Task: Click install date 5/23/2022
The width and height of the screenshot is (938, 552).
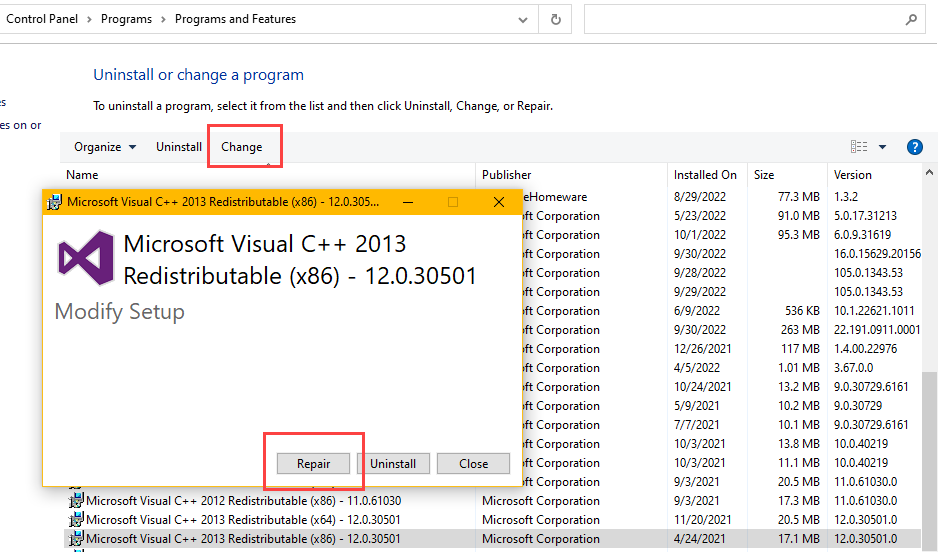Action: click(x=700, y=216)
